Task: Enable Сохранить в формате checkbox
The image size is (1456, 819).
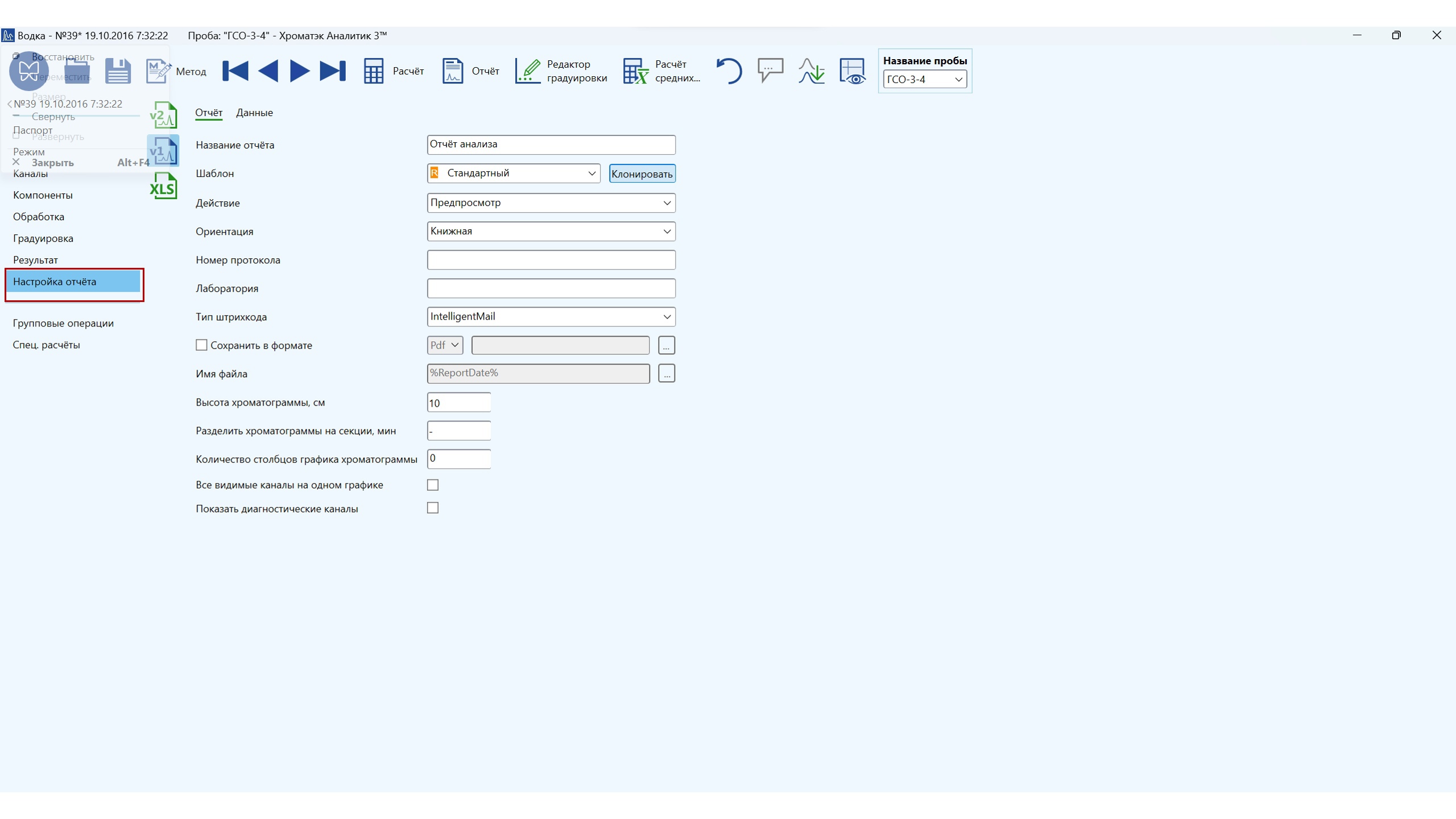Action: pyautogui.click(x=201, y=345)
